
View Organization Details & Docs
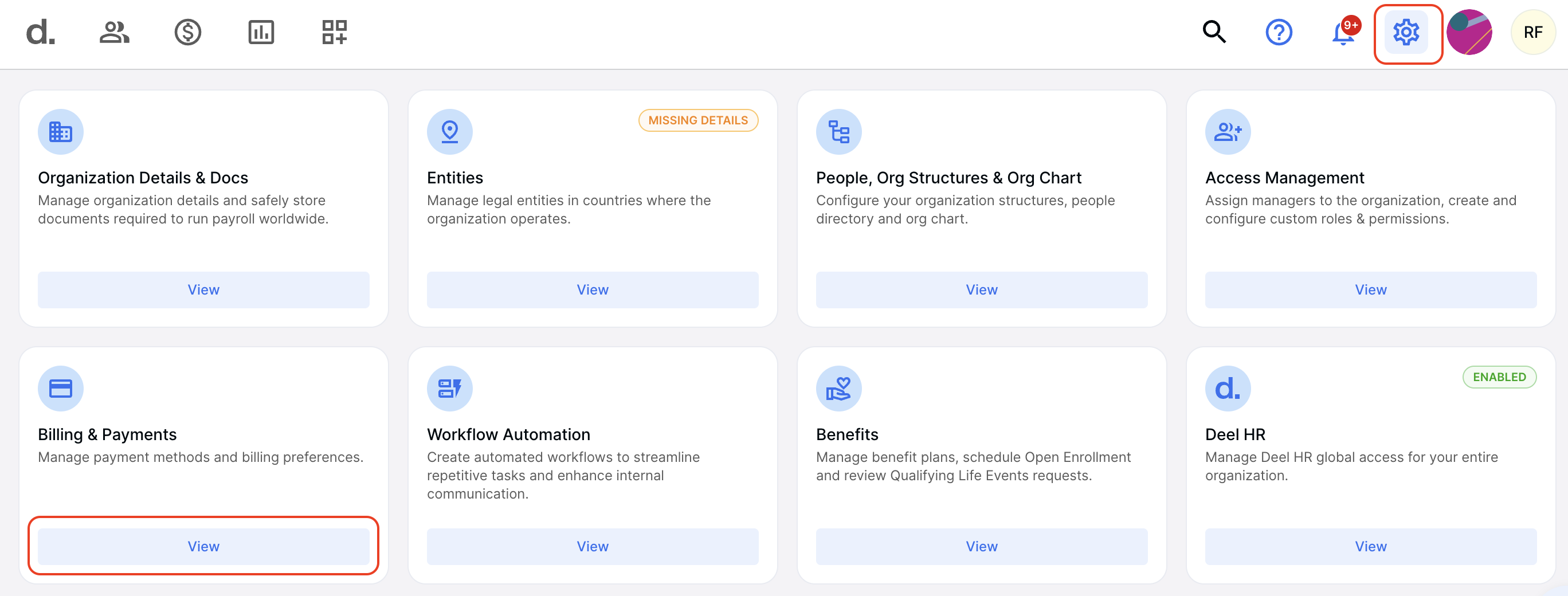coord(203,290)
